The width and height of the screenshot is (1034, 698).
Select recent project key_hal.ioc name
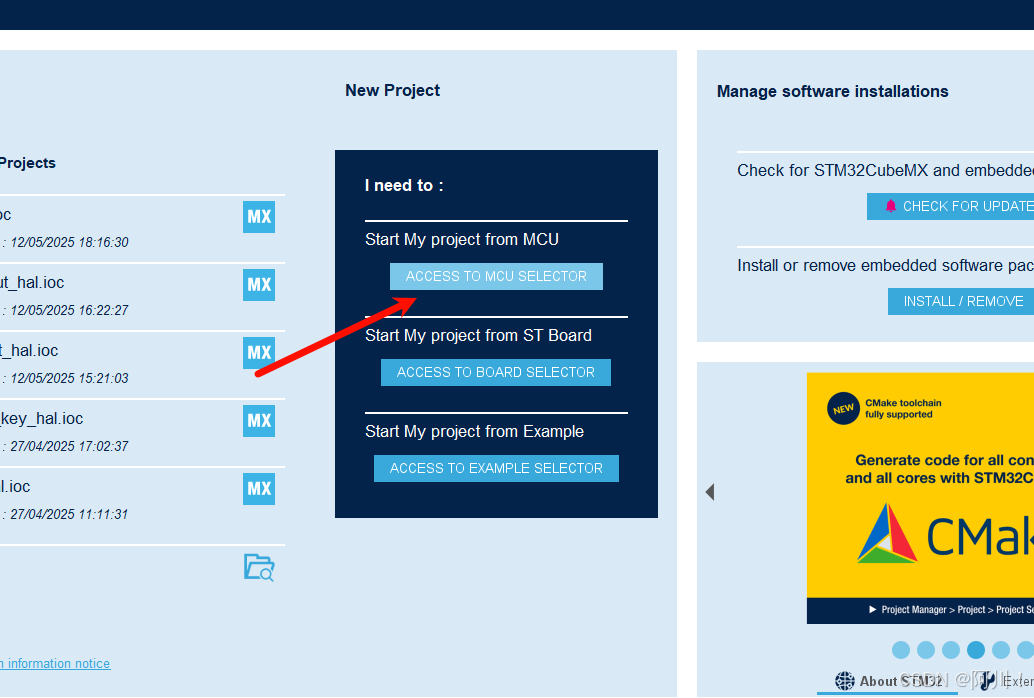tap(42, 418)
